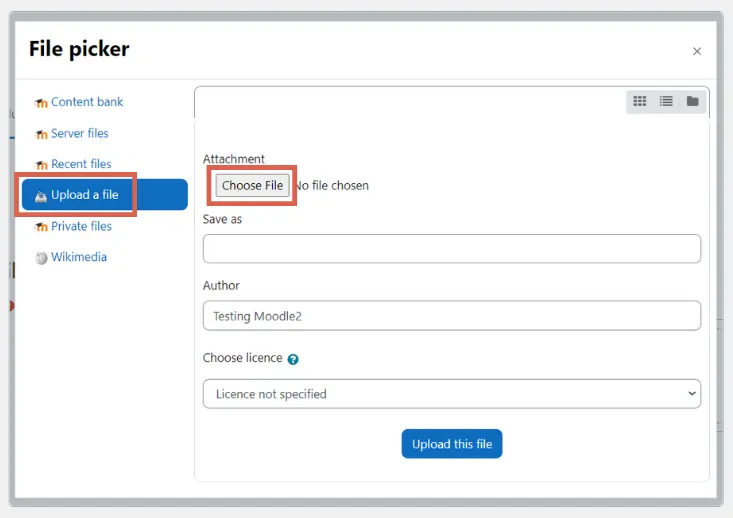
Task: Open the Server files repository
Action: tap(79, 133)
